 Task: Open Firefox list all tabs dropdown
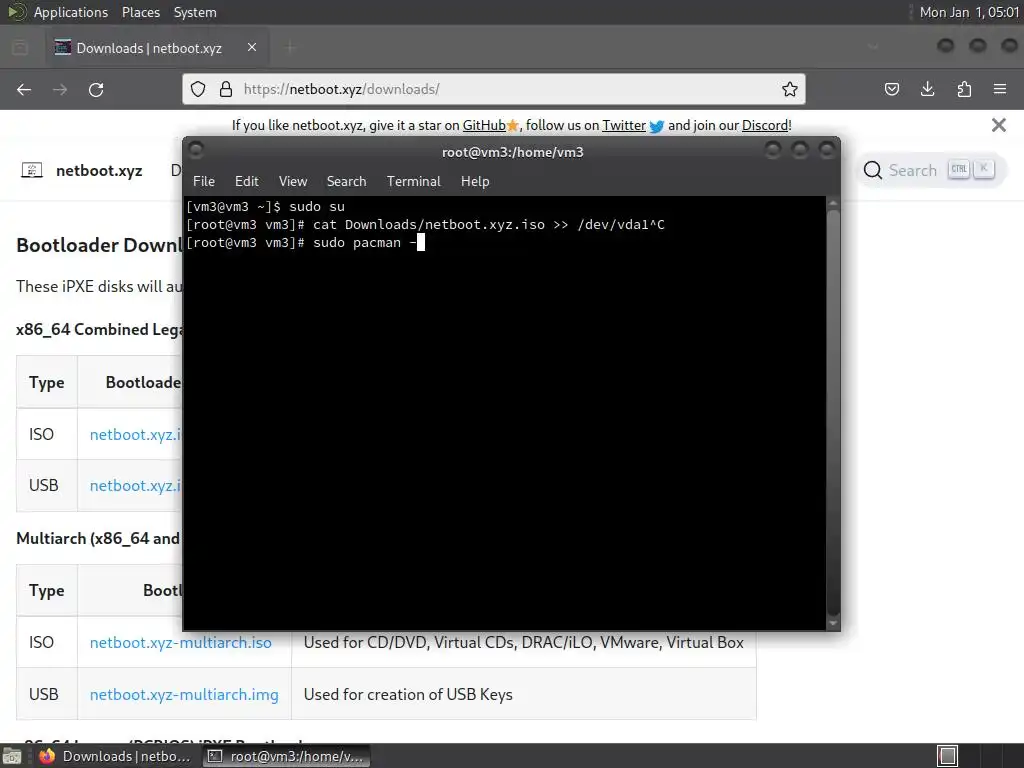[x=873, y=47]
